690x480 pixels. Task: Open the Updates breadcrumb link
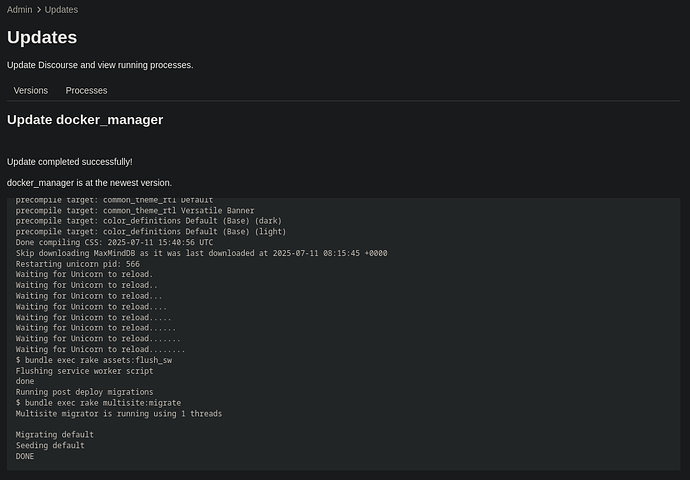tap(61, 10)
